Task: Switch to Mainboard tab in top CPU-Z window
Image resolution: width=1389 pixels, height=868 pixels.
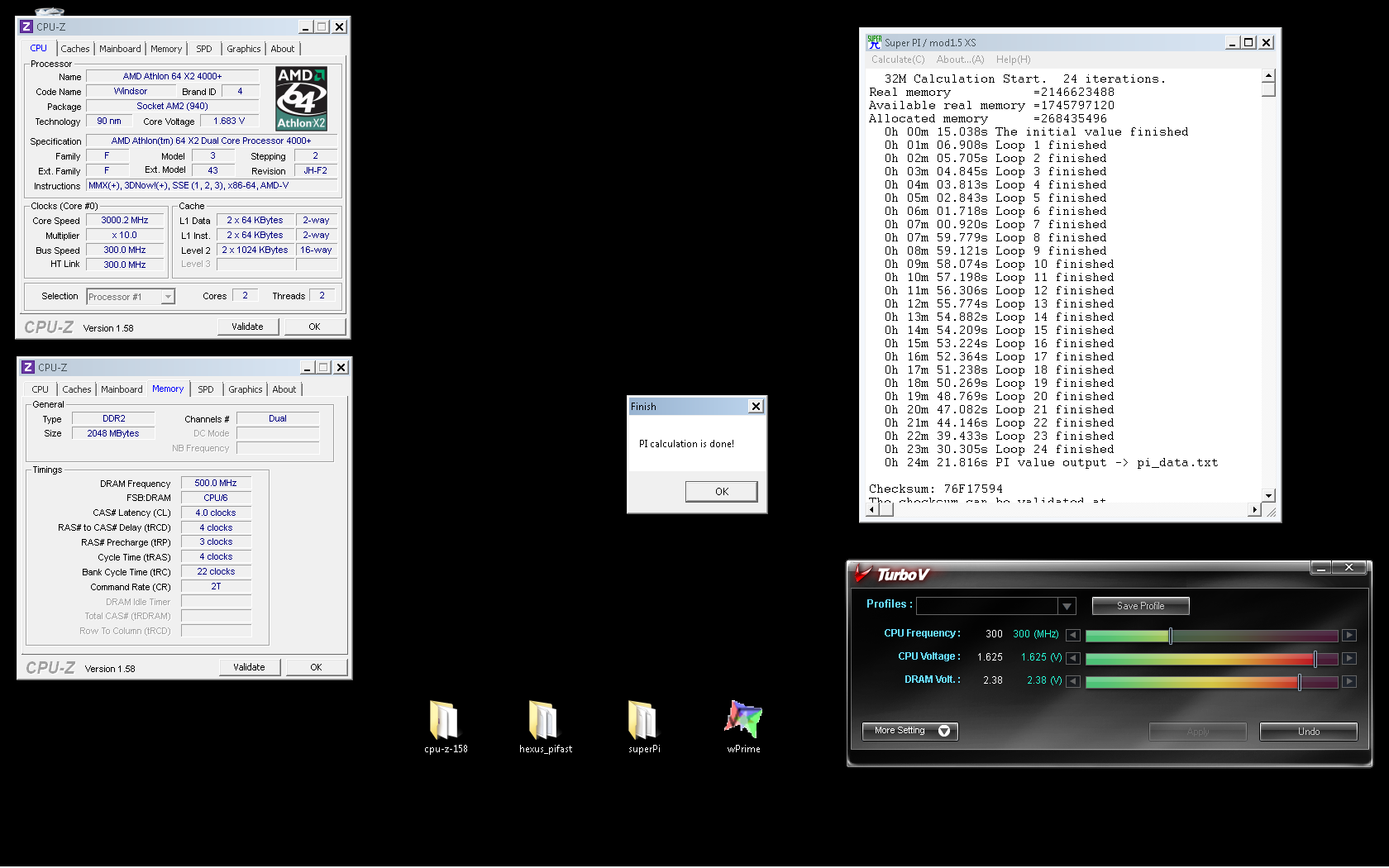Action: point(120,49)
